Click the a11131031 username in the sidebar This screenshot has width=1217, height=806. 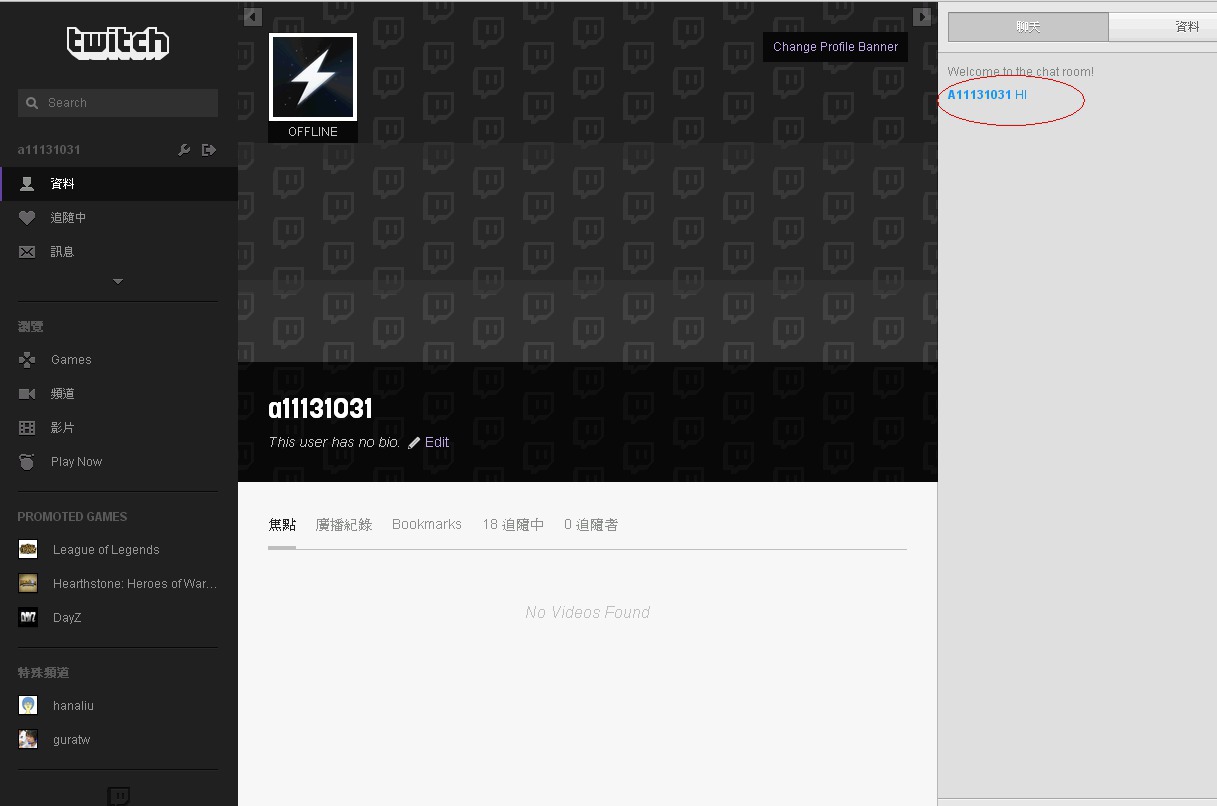[x=49, y=150]
